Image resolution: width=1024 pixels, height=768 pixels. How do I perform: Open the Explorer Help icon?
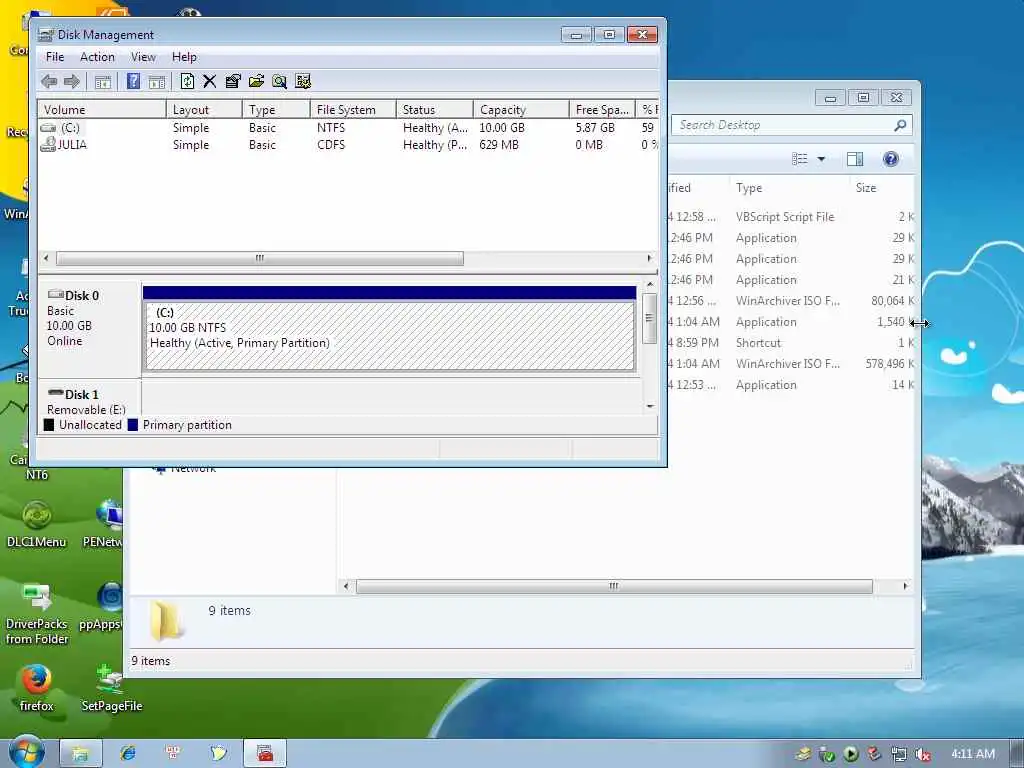point(891,159)
